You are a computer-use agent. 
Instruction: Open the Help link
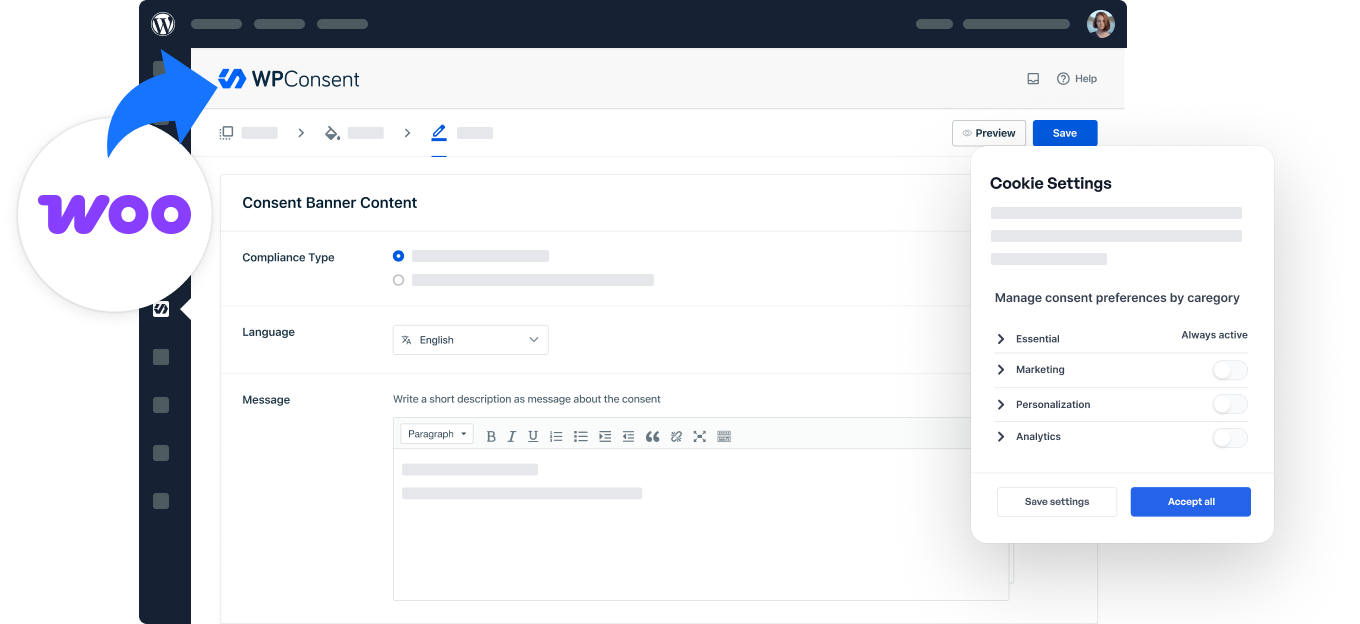point(1077,79)
